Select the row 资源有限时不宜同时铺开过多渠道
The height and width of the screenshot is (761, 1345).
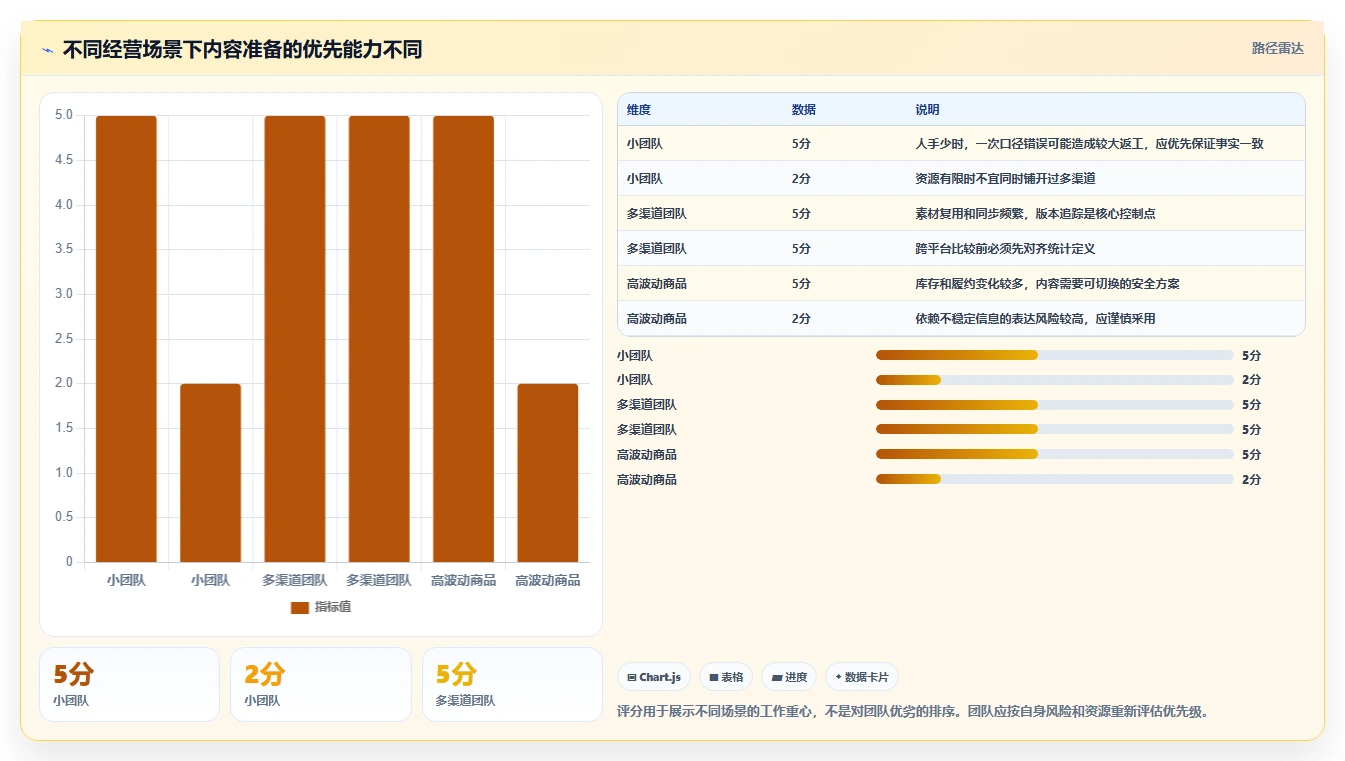pyautogui.click(x=961, y=178)
